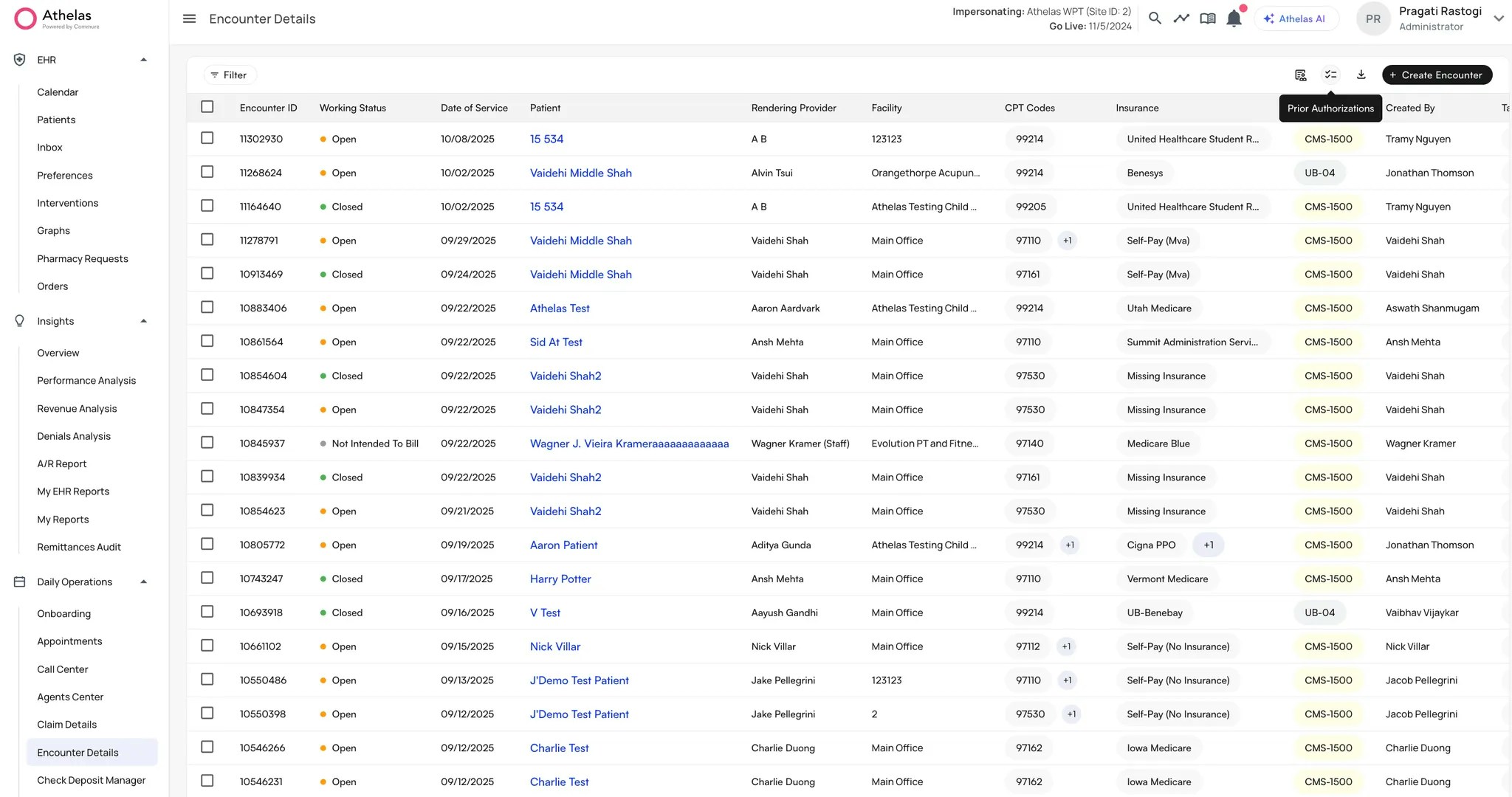Expand the Pragati Rastogi user dropdown
Viewport: 1512px width, 797px height.
[1498, 18]
